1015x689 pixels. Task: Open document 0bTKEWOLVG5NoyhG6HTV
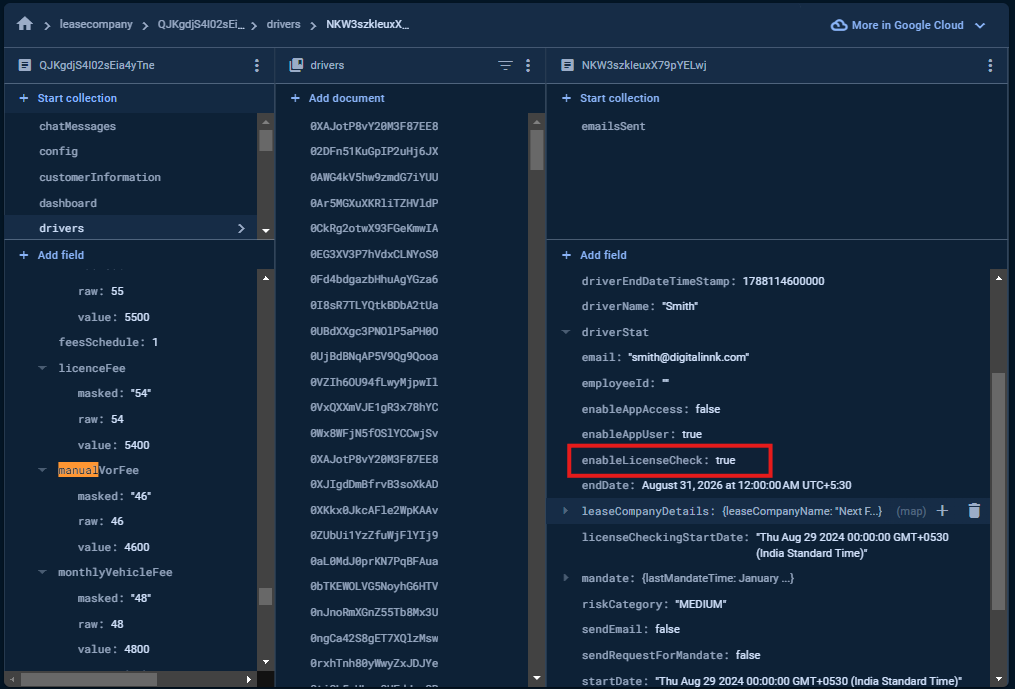[x=374, y=586]
